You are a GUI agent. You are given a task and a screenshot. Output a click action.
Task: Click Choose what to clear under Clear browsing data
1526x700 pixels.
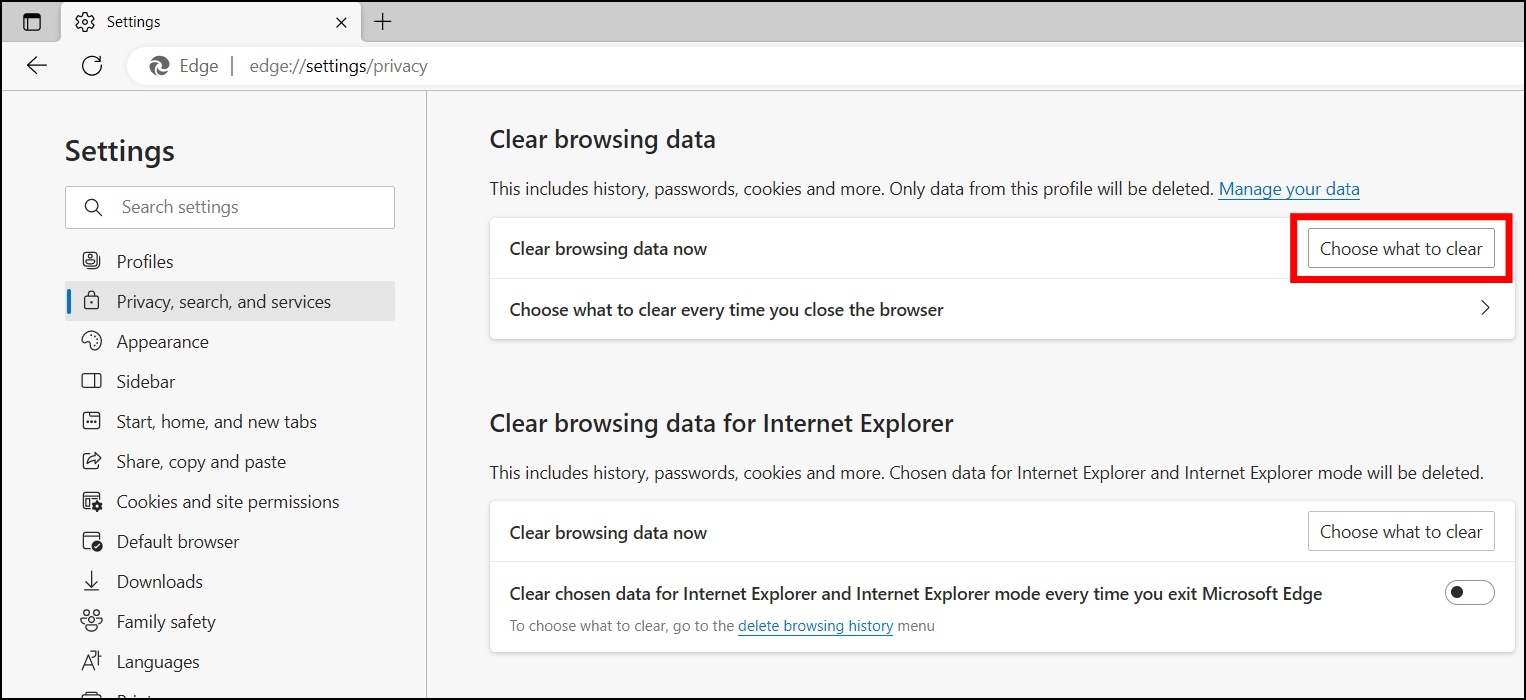tap(1401, 249)
